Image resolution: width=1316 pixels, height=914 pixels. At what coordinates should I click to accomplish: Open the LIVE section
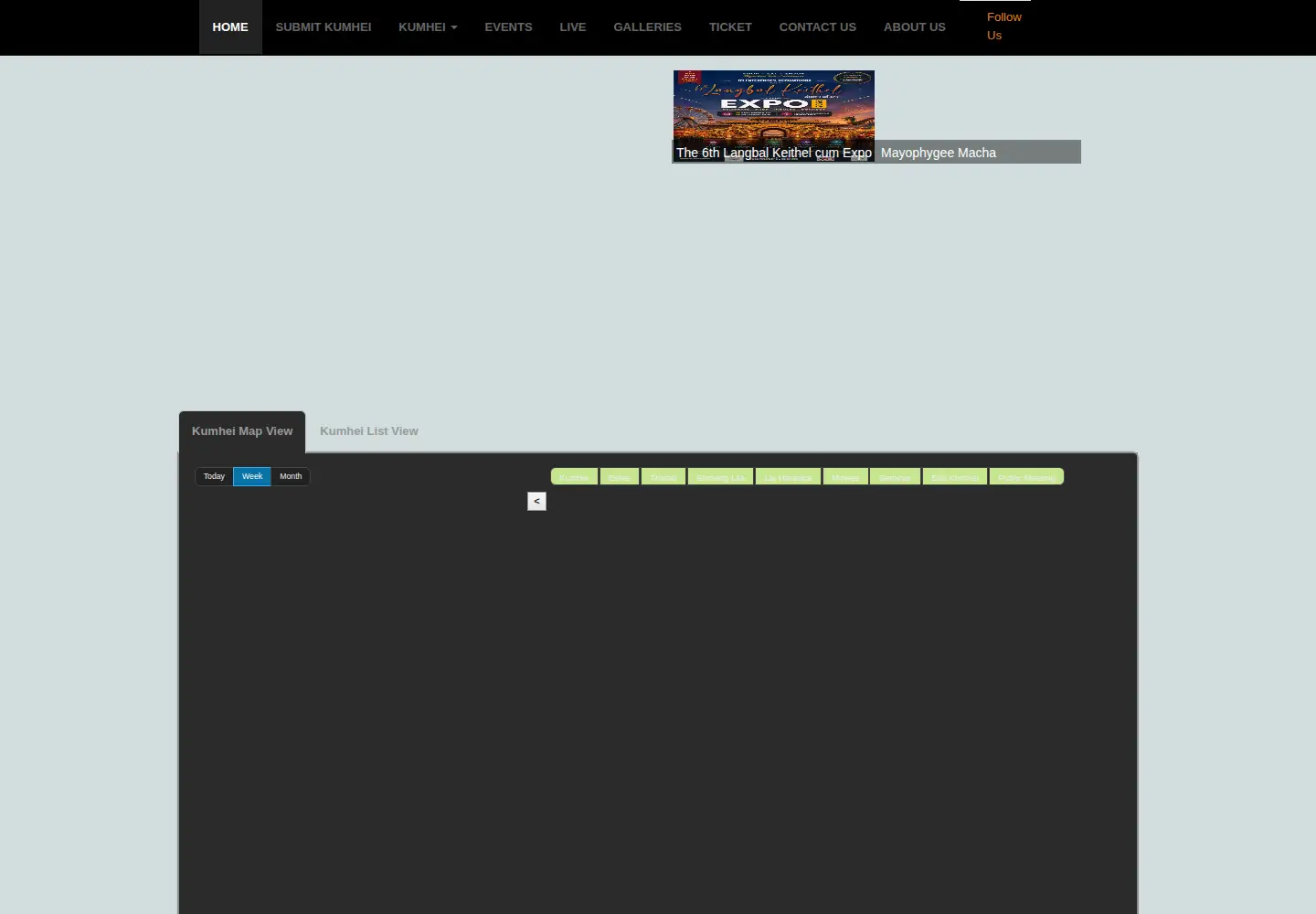pyautogui.click(x=573, y=27)
